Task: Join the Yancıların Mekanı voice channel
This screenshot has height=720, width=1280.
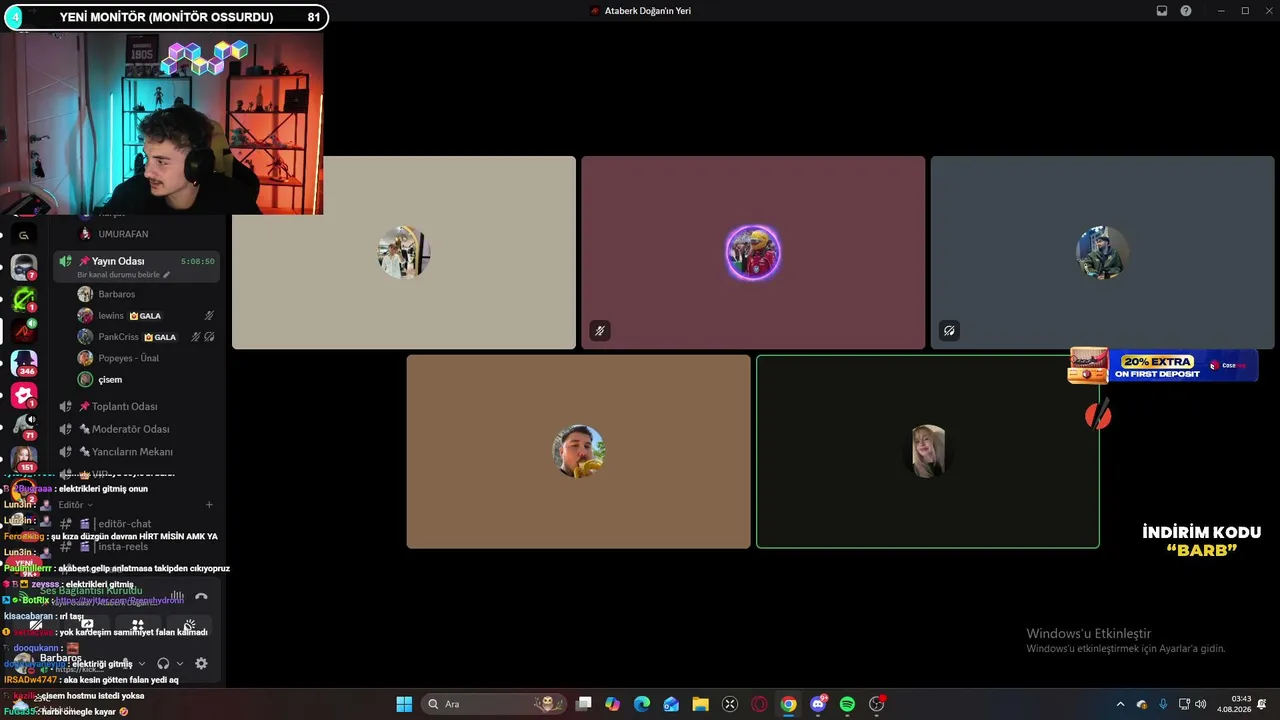Action: 138,452
